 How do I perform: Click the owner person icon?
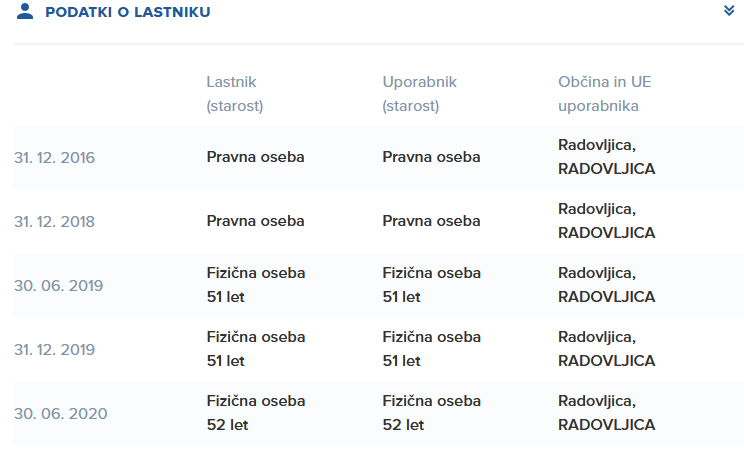(25, 11)
